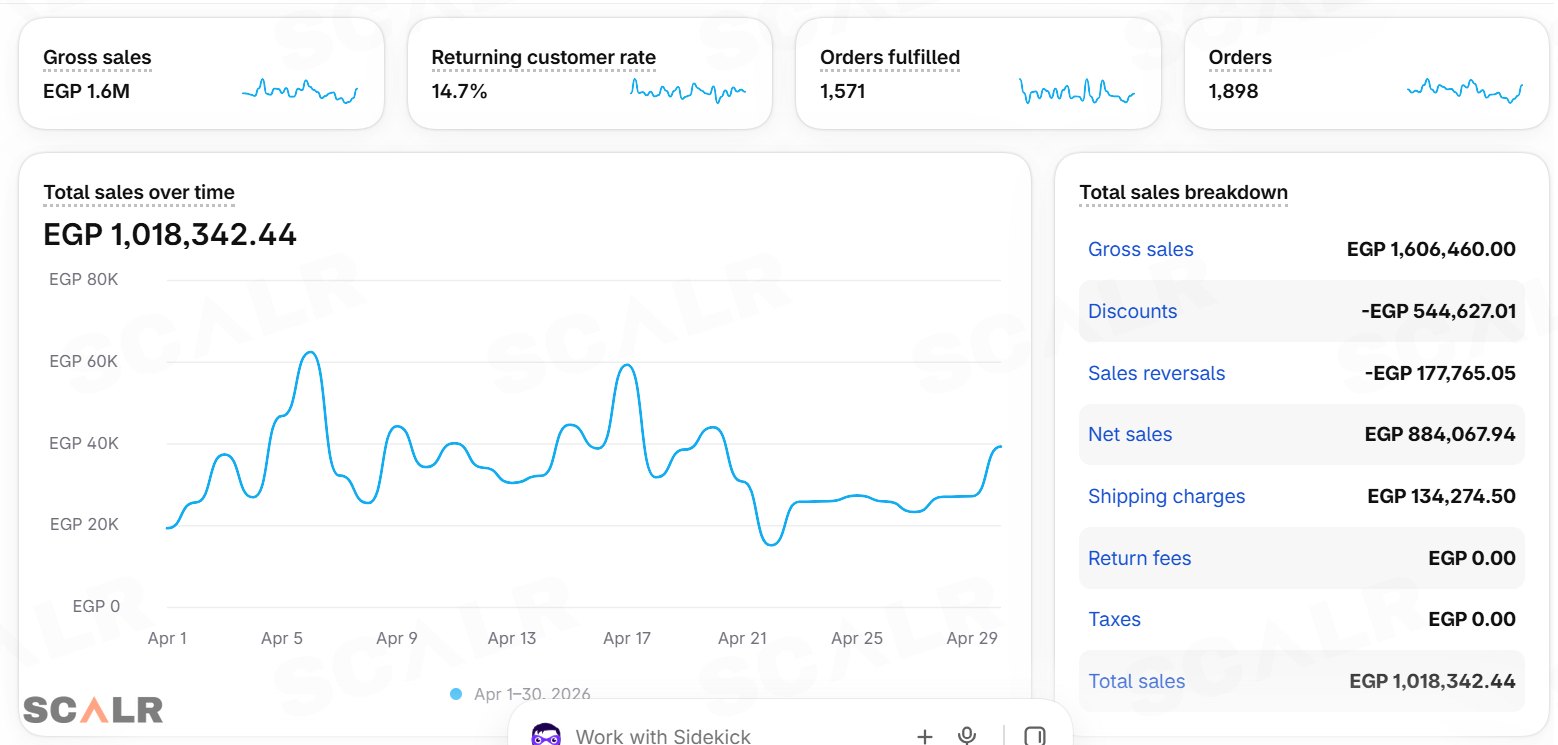The width and height of the screenshot is (1558, 745).
Task: Open the Sales reversals link
Action: coord(1157,374)
